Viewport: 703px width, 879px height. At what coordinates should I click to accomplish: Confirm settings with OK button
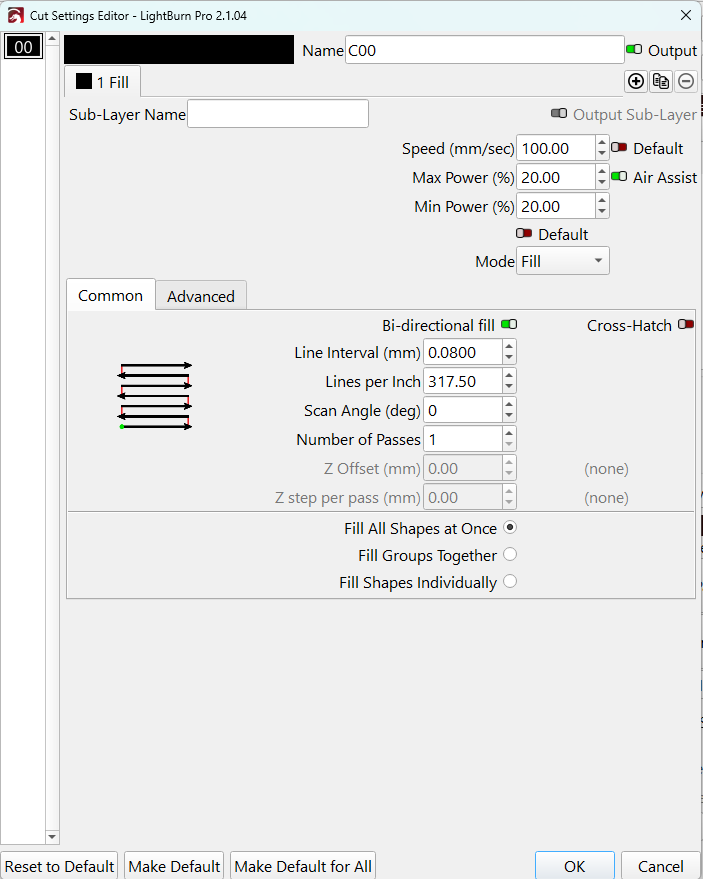(x=575, y=866)
